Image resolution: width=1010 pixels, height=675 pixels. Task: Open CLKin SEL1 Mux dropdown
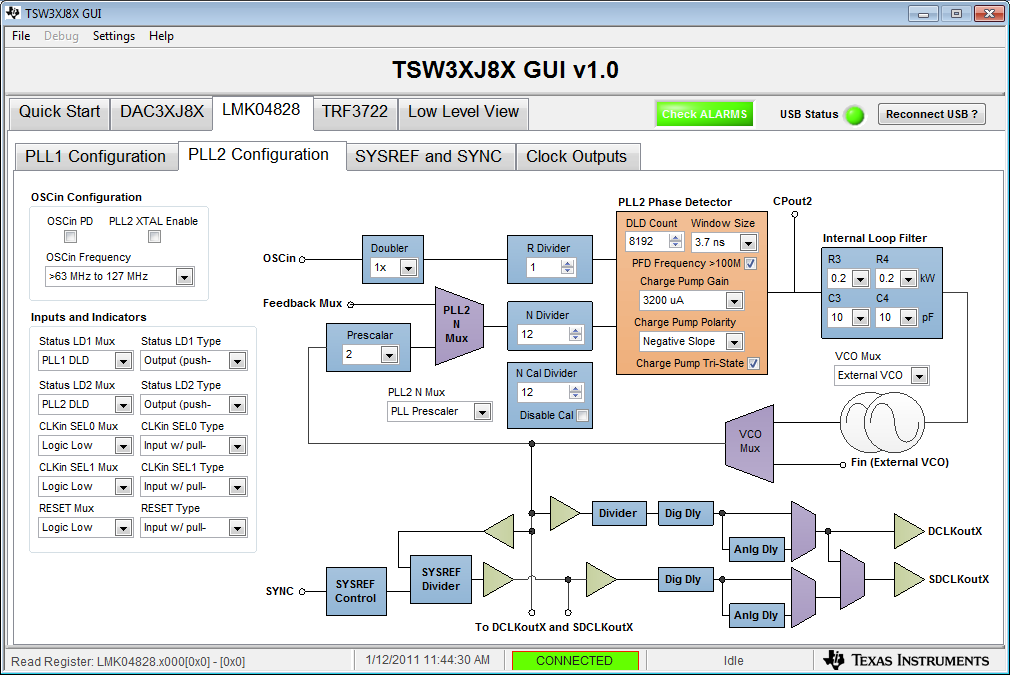(124, 487)
